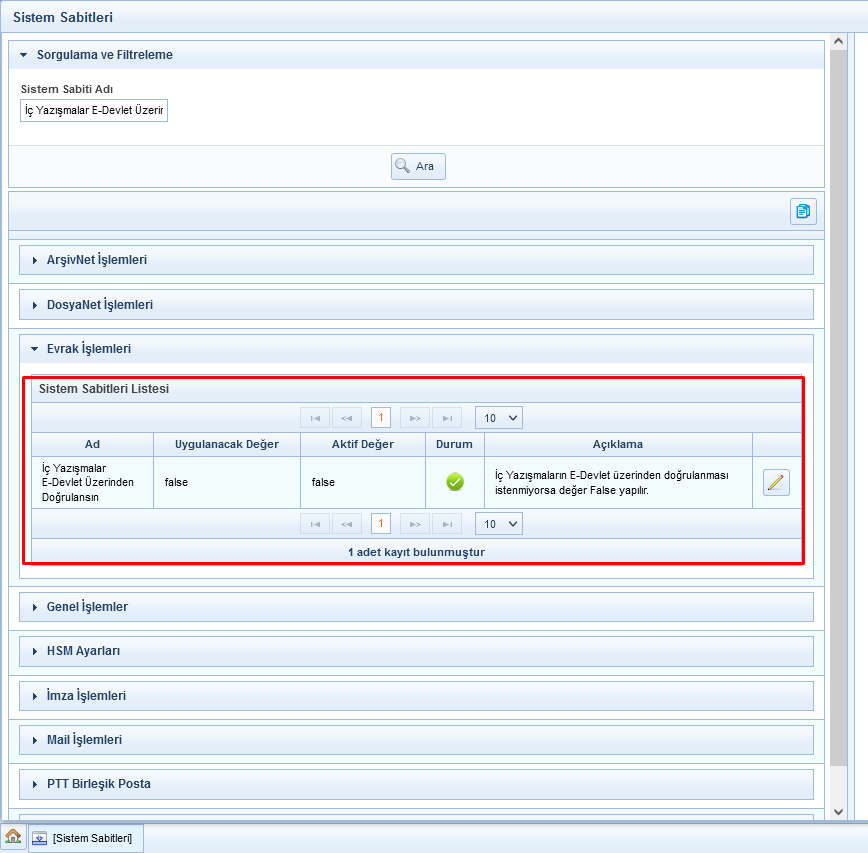
Task: Go to previous page in bottom paginator
Action: click(x=347, y=524)
